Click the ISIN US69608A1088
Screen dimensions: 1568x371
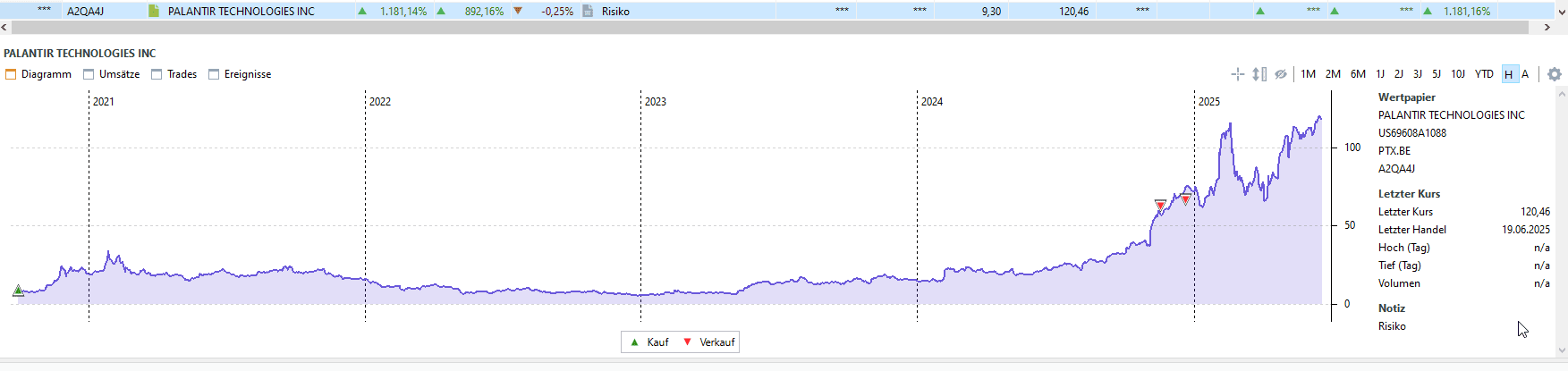click(x=1412, y=133)
